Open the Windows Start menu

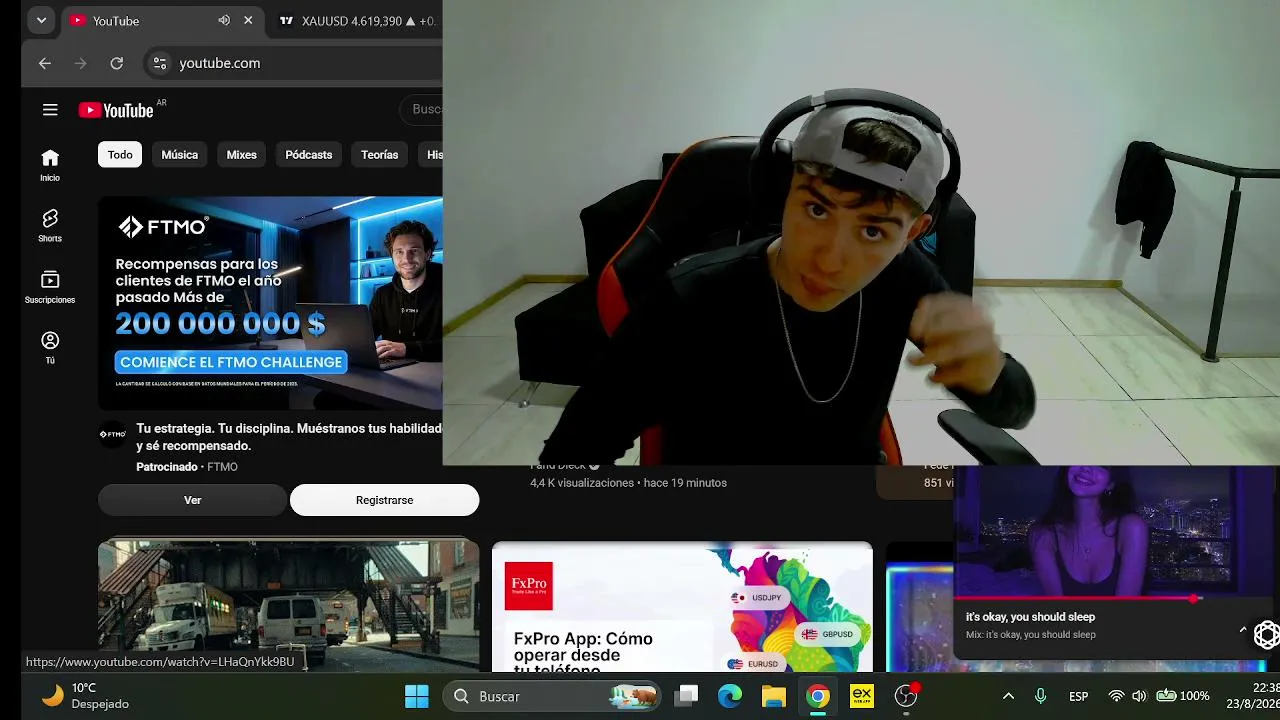pyautogui.click(x=417, y=696)
